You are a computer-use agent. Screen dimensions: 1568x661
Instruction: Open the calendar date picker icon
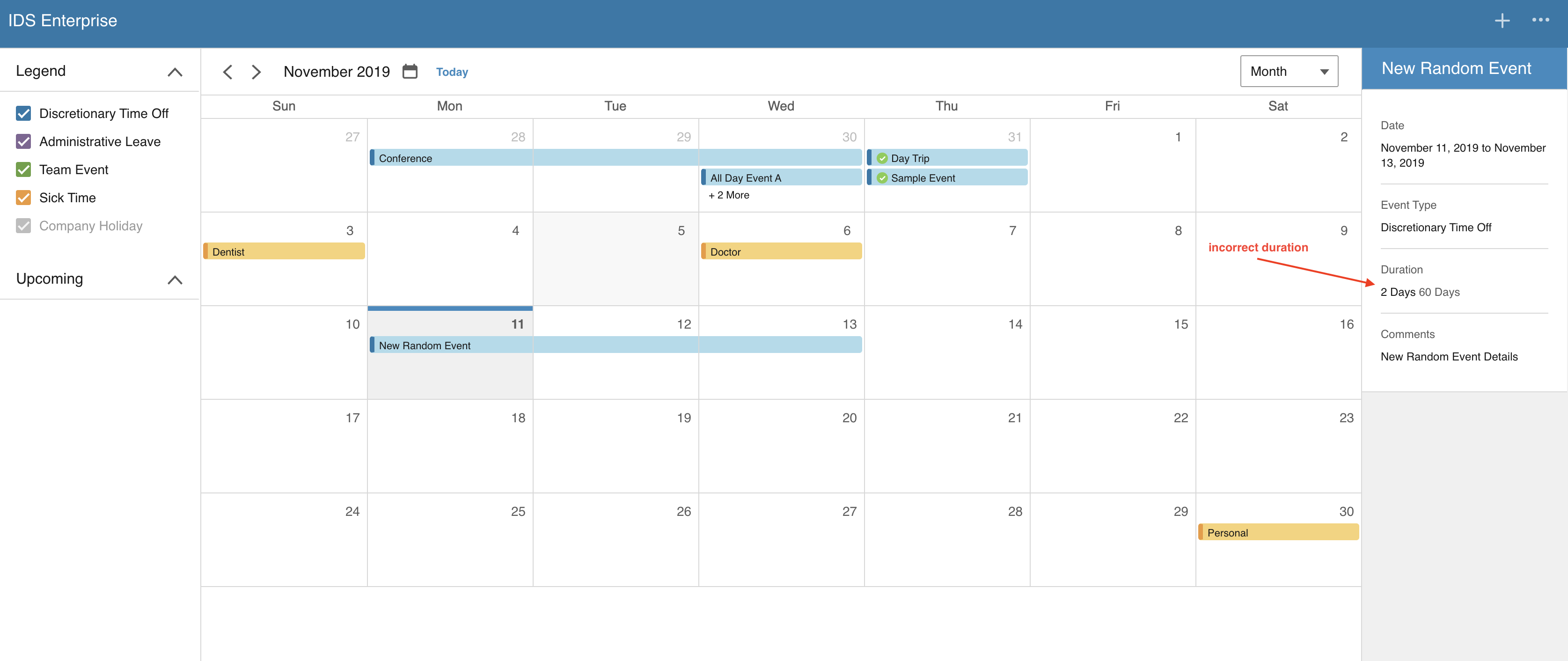tap(410, 71)
